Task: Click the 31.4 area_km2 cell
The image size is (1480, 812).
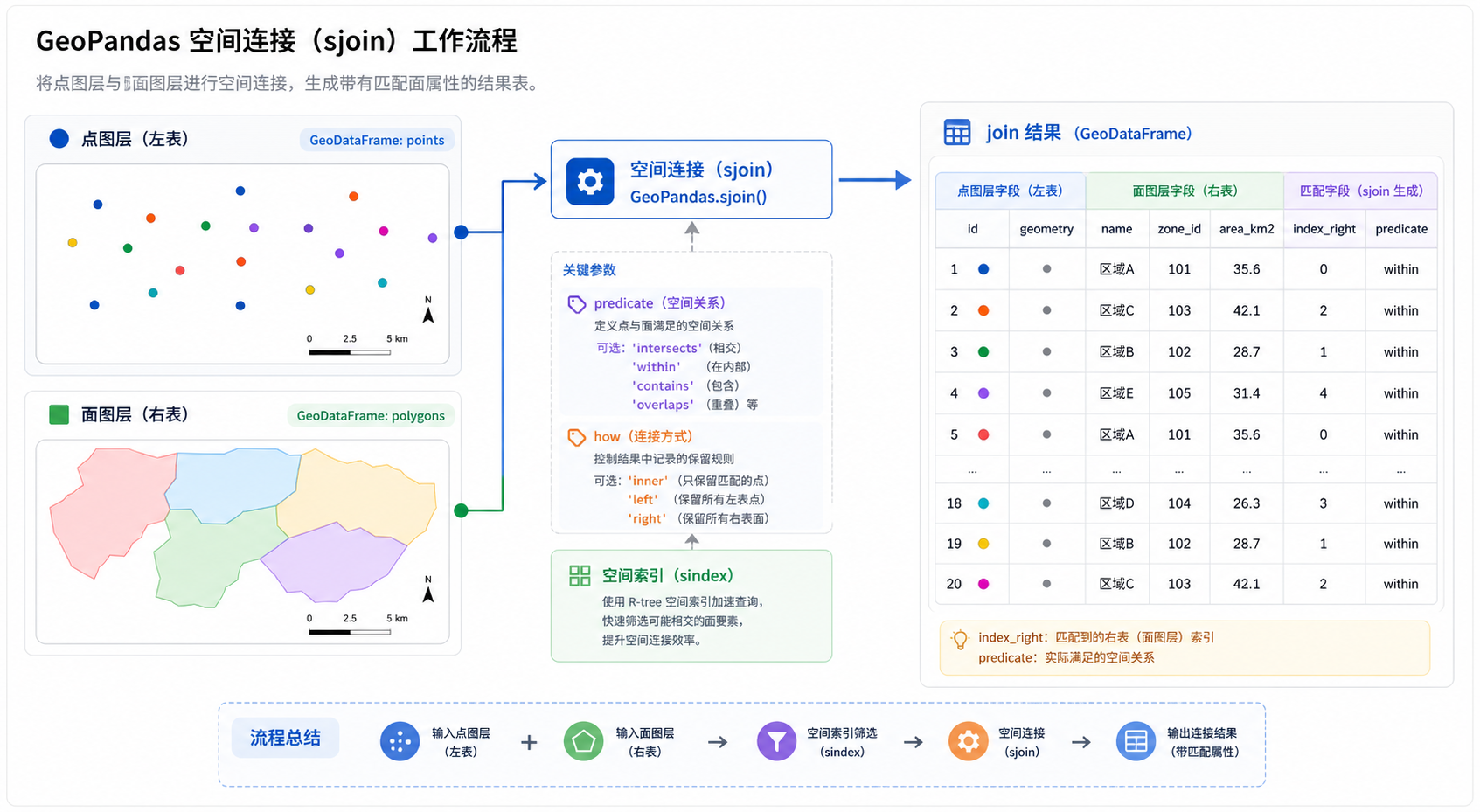Action: (1247, 393)
